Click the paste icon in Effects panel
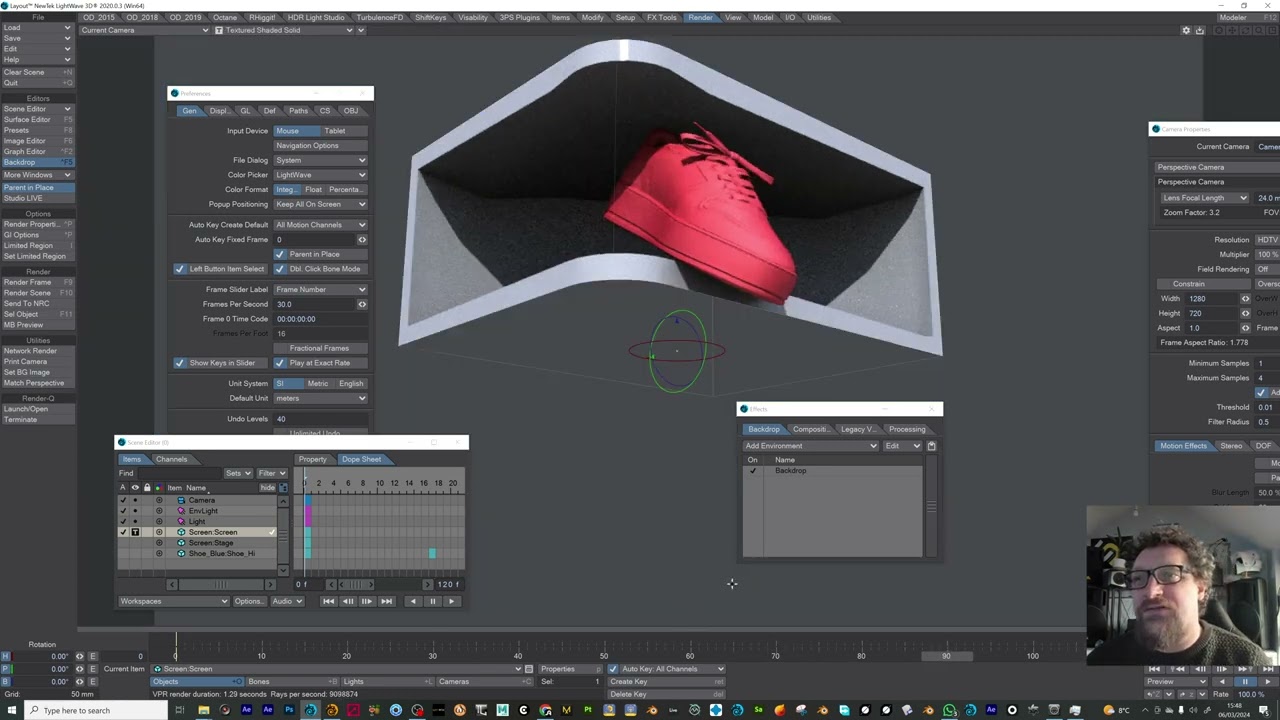The height and width of the screenshot is (720, 1280). pos(931,446)
